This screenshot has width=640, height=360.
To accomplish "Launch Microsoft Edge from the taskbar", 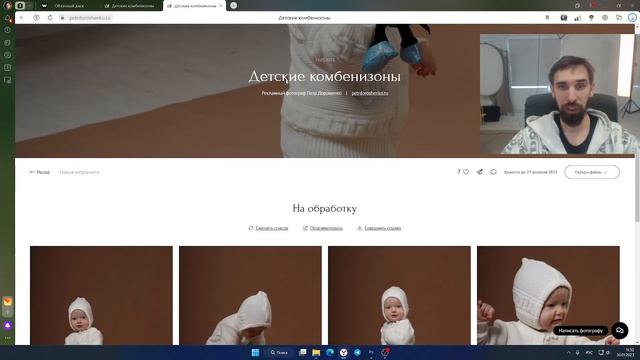I will (x=330, y=352).
